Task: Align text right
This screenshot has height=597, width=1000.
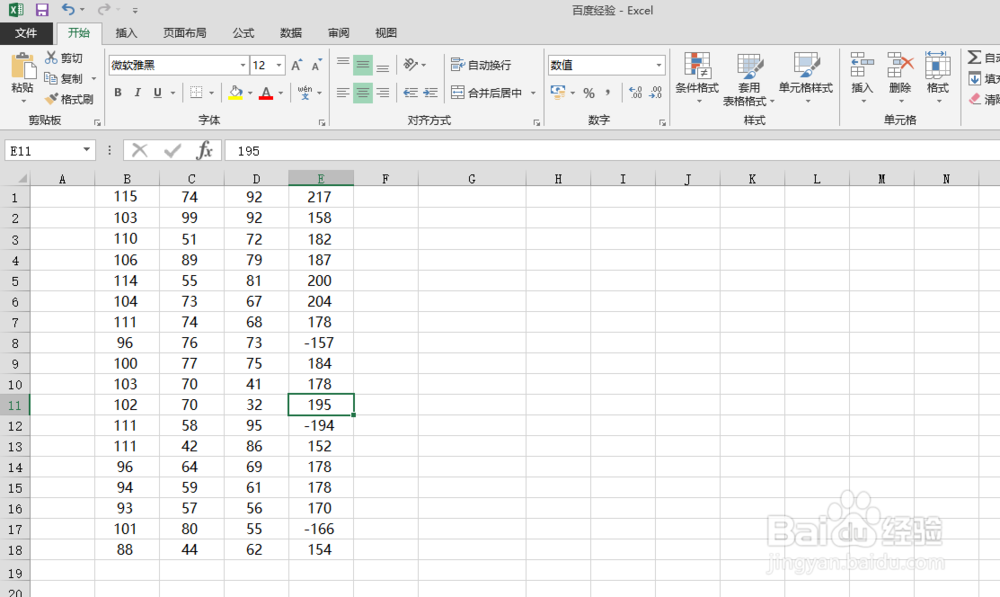Action: tap(383, 92)
